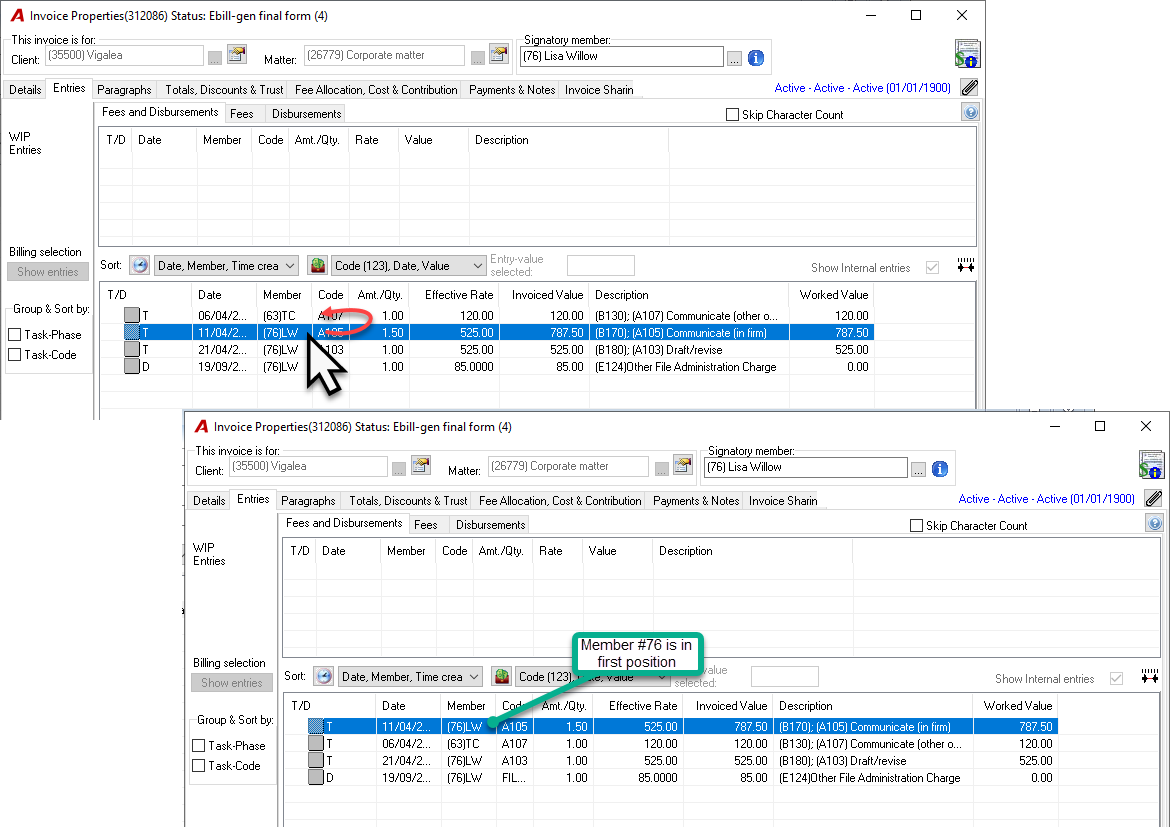Open Payments & Notes tab in front window
The height and width of the screenshot is (827, 1173).
(x=696, y=501)
